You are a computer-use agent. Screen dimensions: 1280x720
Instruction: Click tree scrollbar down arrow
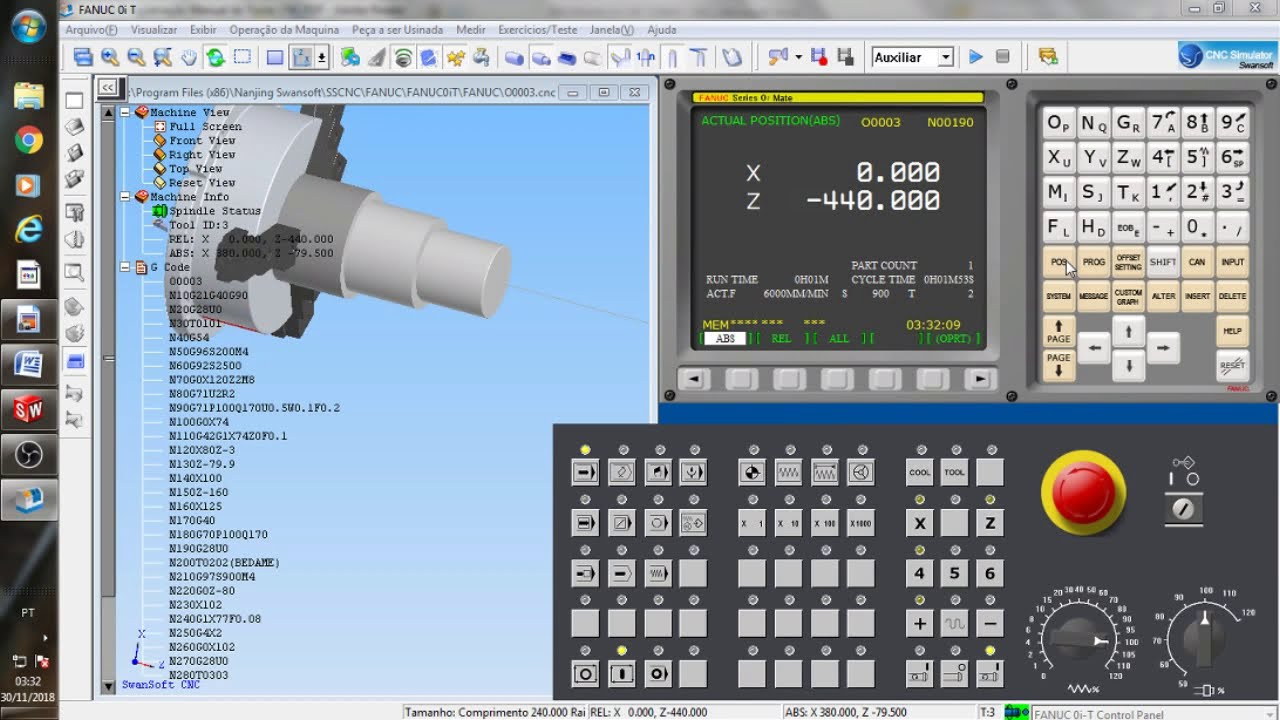click(x=109, y=687)
